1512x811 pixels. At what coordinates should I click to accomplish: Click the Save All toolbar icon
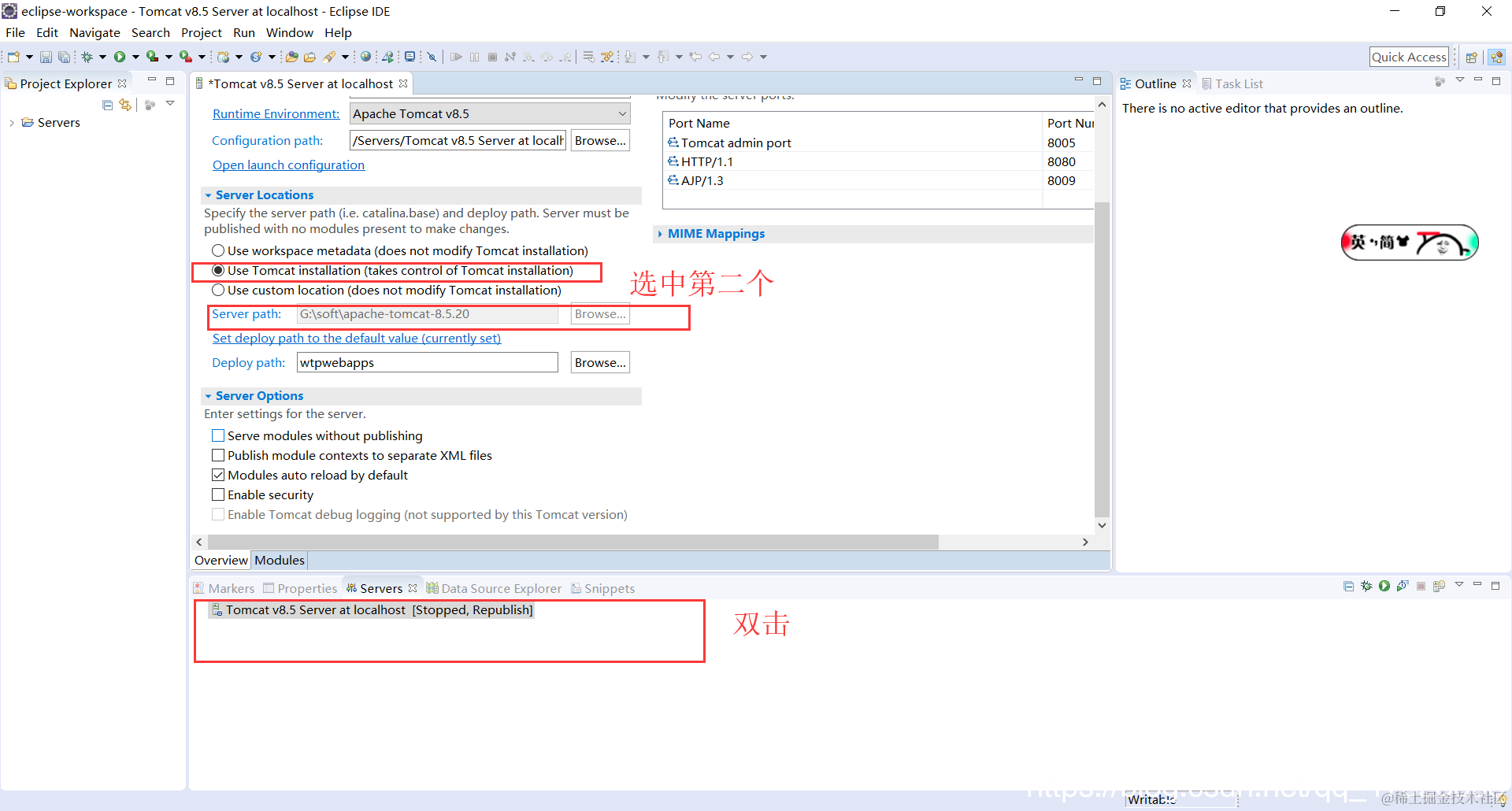64,57
